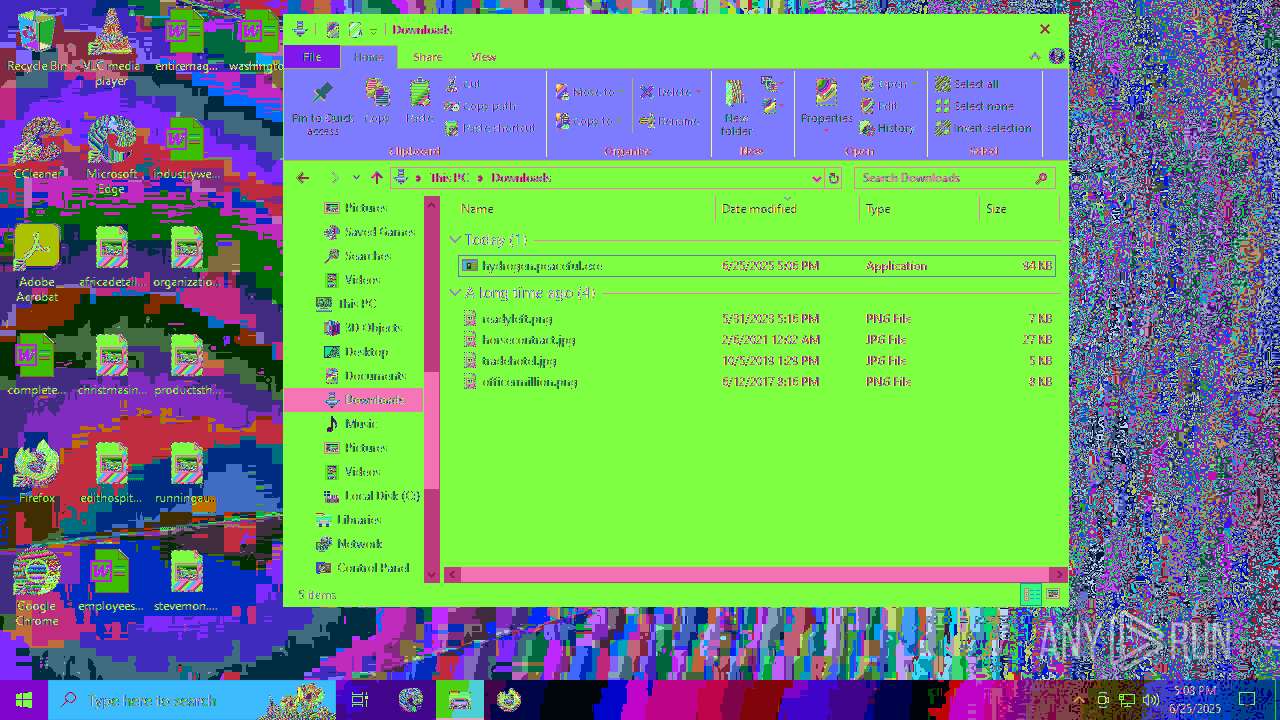Viewport: 1280px width, 720px height.
Task: Select all items in folder
Action: (967, 84)
